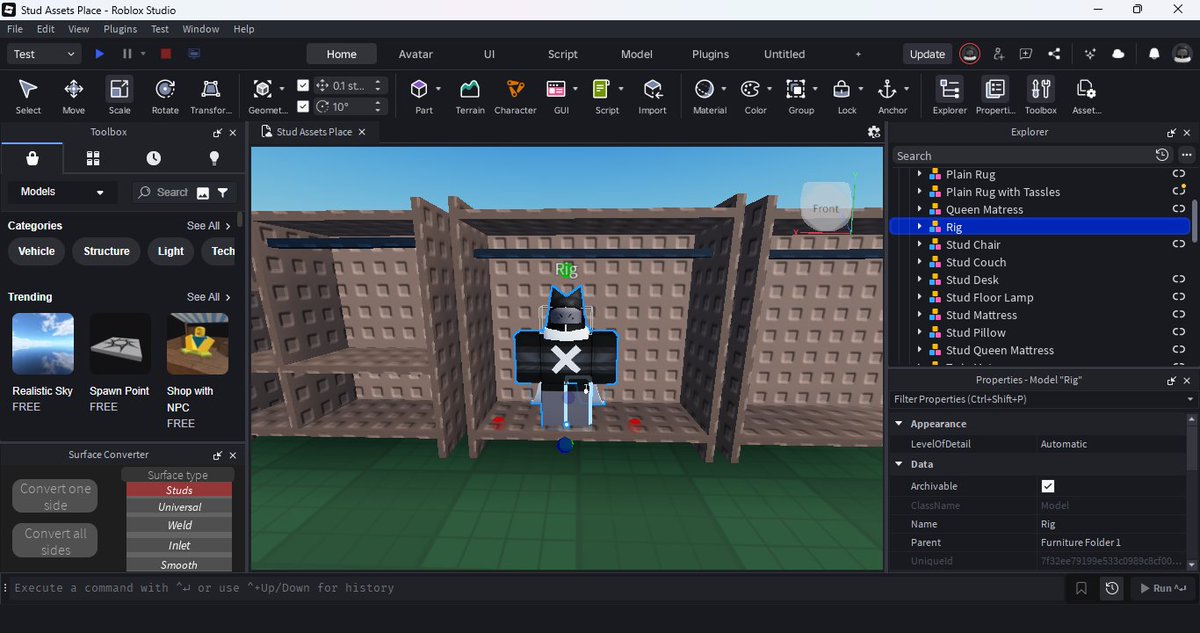This screenshot has height=633, width=1200.
Task: Open the Toolbox filter options
Action: [223, 192]
